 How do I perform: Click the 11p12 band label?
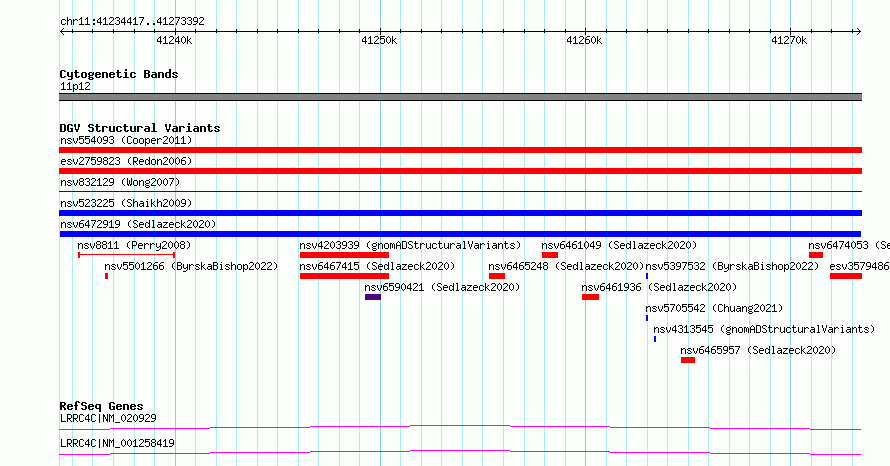(x=75, y=86)
